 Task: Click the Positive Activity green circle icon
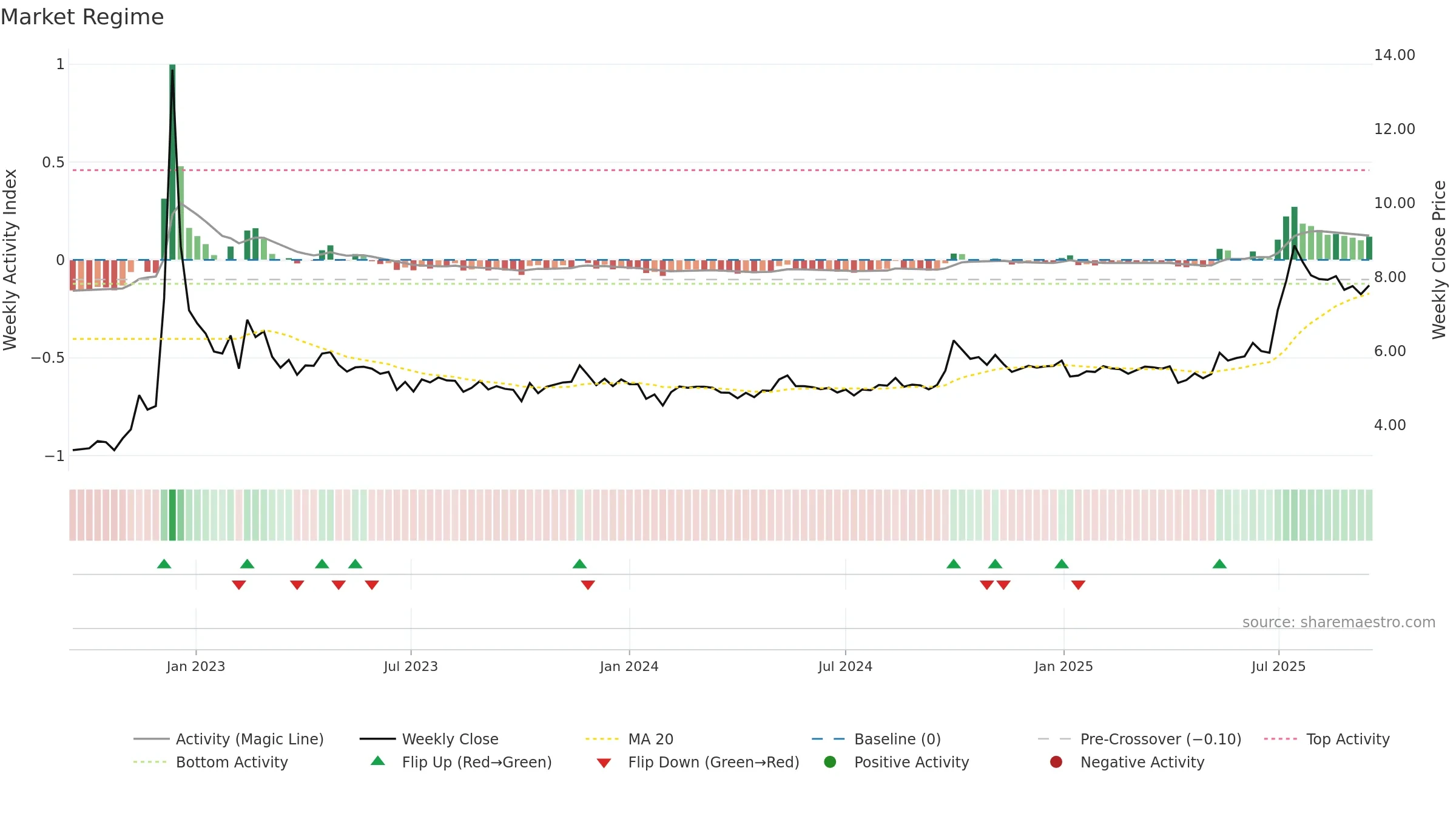click(830, 761)
